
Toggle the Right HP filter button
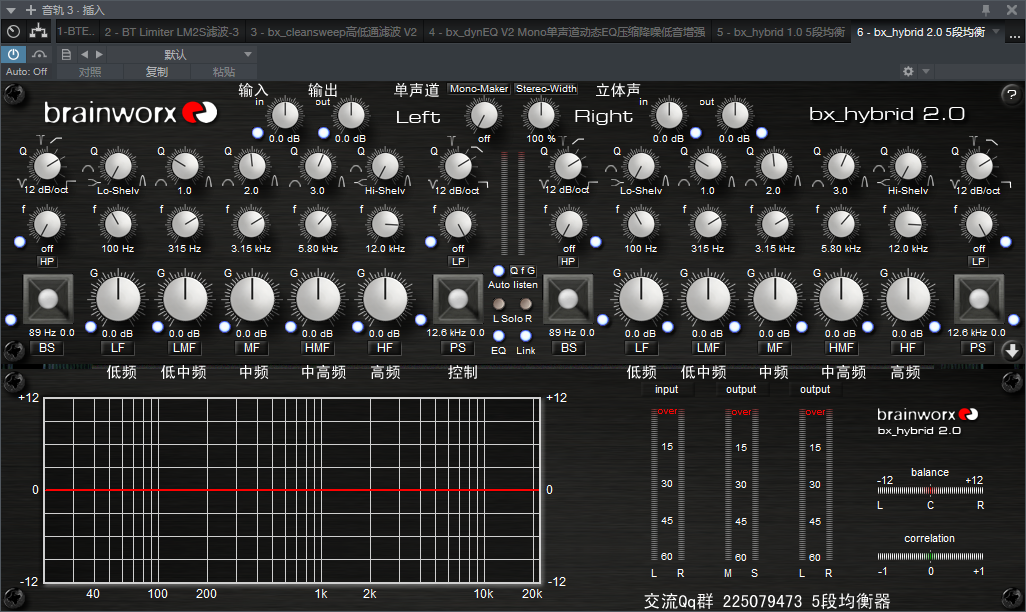click(568, 261)
